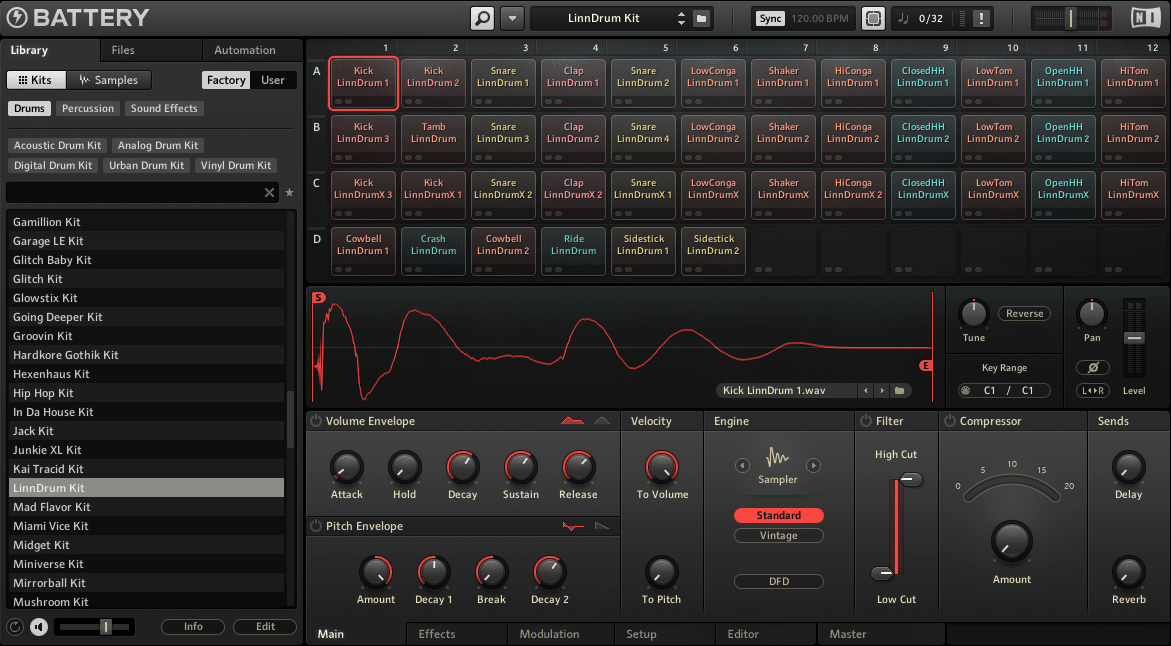
Task: Toggle the Volume Envelope power button
Action: [x=316, y=421]
